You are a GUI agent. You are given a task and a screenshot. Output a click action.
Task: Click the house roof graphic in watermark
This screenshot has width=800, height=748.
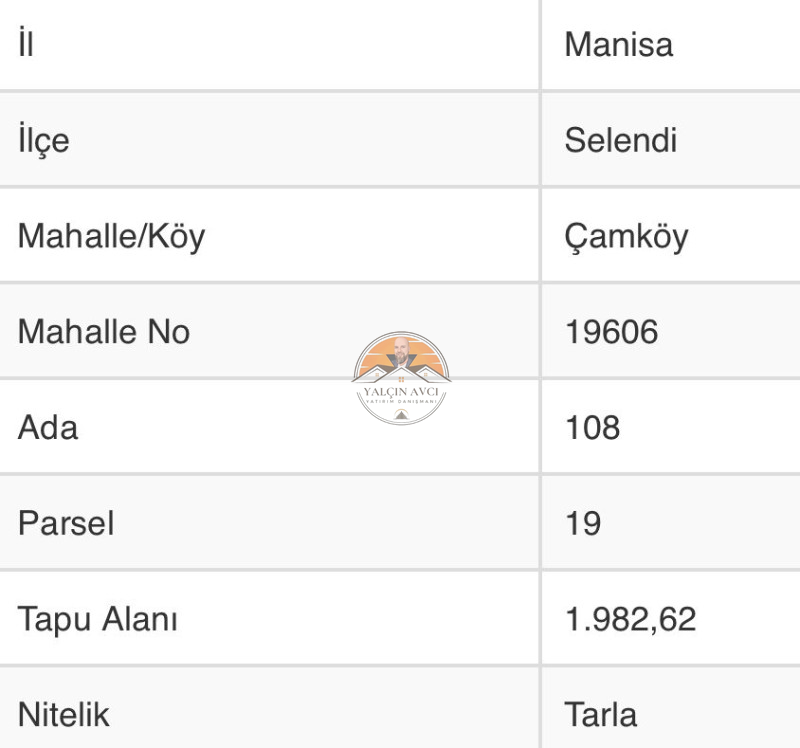[402, 374]
